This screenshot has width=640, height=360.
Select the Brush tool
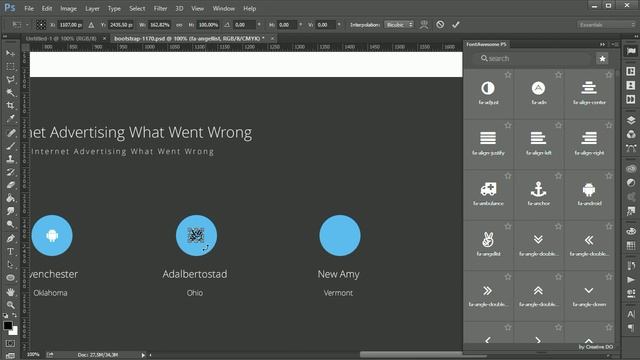pyautogui.click(x=10, y=146)
